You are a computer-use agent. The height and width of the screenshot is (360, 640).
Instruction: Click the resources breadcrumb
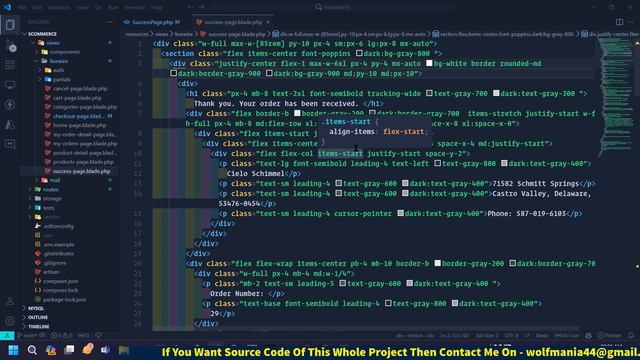tap(137, 34)
